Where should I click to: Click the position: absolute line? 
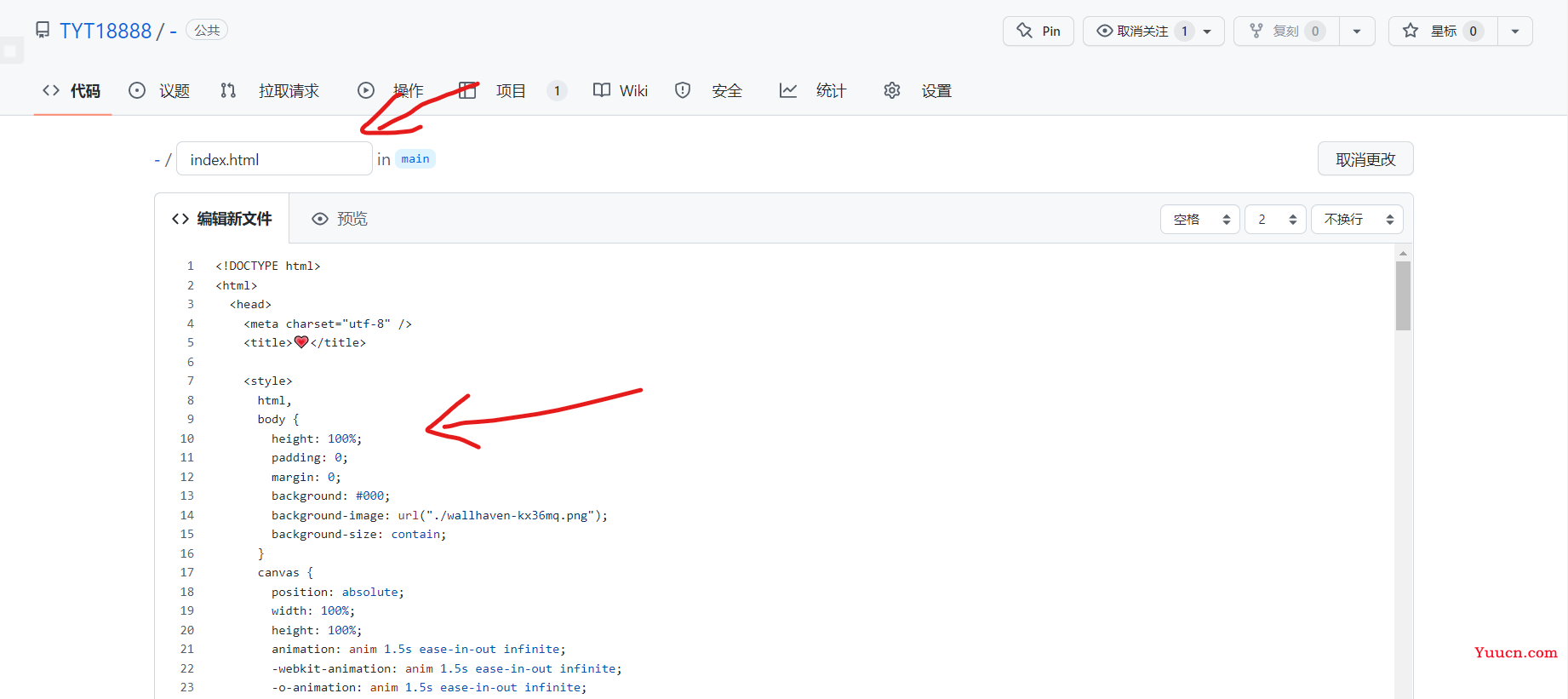point(338,592)
